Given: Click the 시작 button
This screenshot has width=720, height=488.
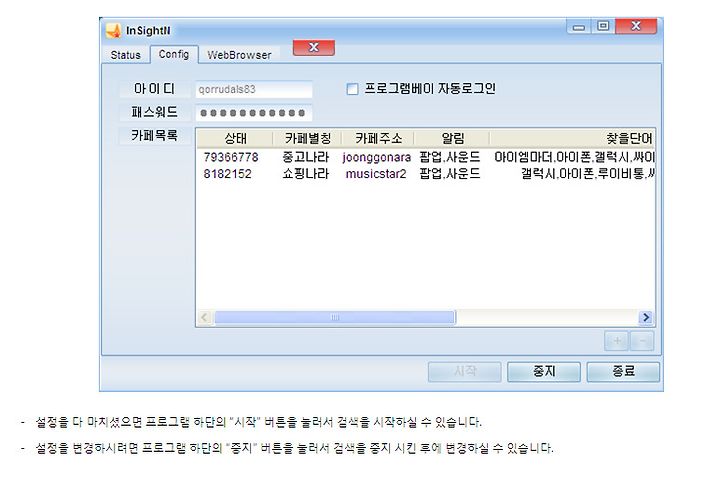Looking at the screenshot, I should [464, 371].
